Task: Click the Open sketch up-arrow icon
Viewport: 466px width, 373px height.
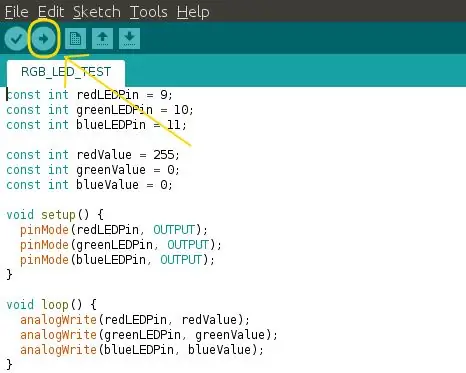Action: click(102, 39)
